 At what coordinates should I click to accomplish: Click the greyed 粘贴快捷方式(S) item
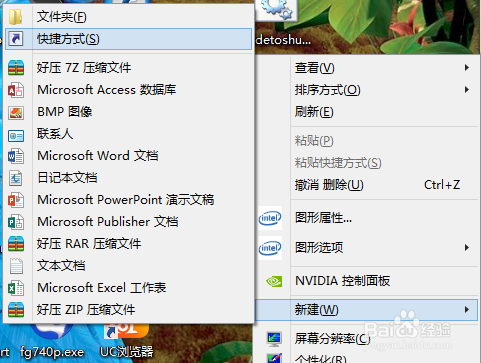coord(367,163)
